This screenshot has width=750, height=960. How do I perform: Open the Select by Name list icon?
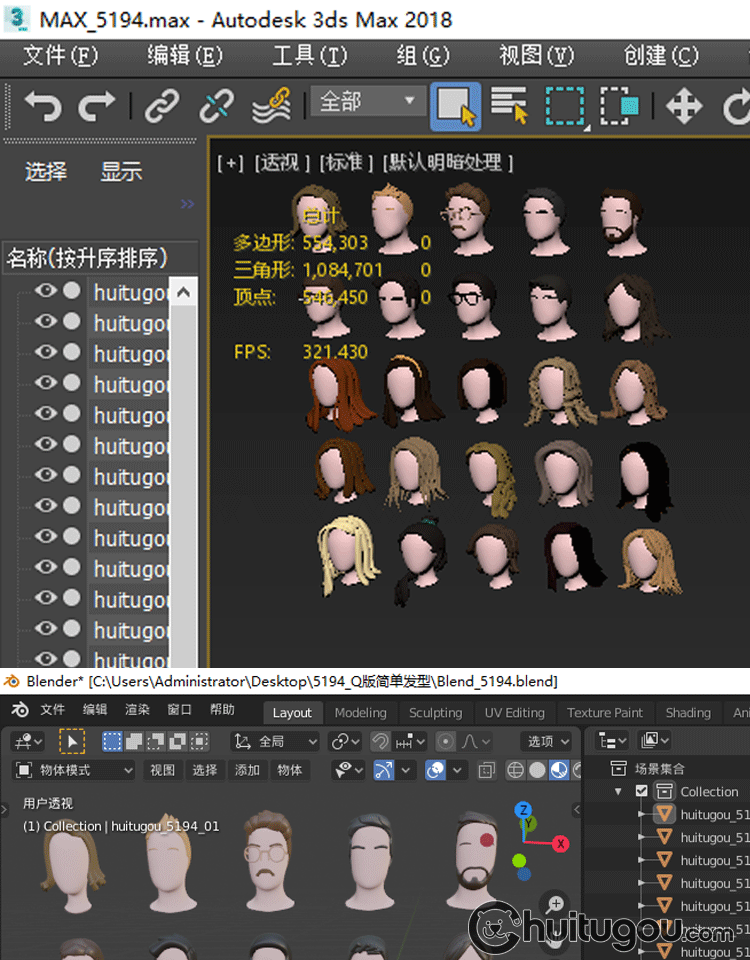pyautogui.click(x=509, y=105)
